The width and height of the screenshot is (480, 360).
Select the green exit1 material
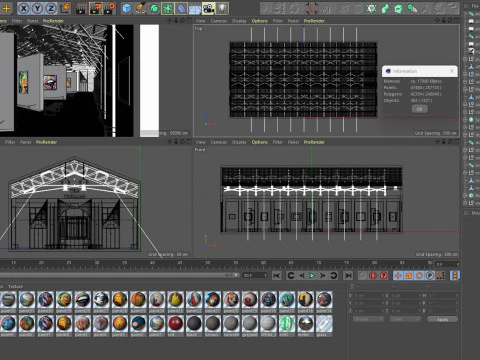[x=287, y=323]
